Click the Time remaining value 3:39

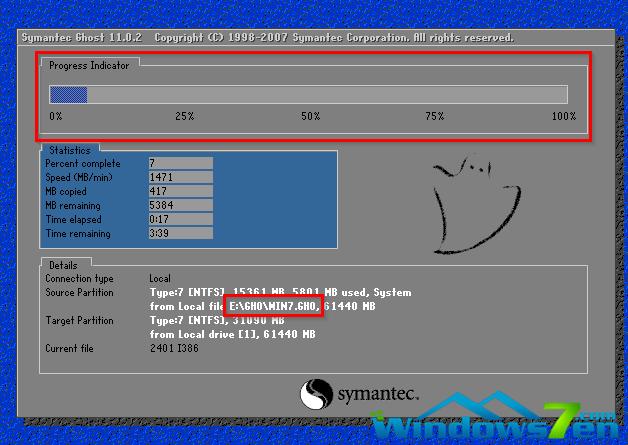point(181,233)
